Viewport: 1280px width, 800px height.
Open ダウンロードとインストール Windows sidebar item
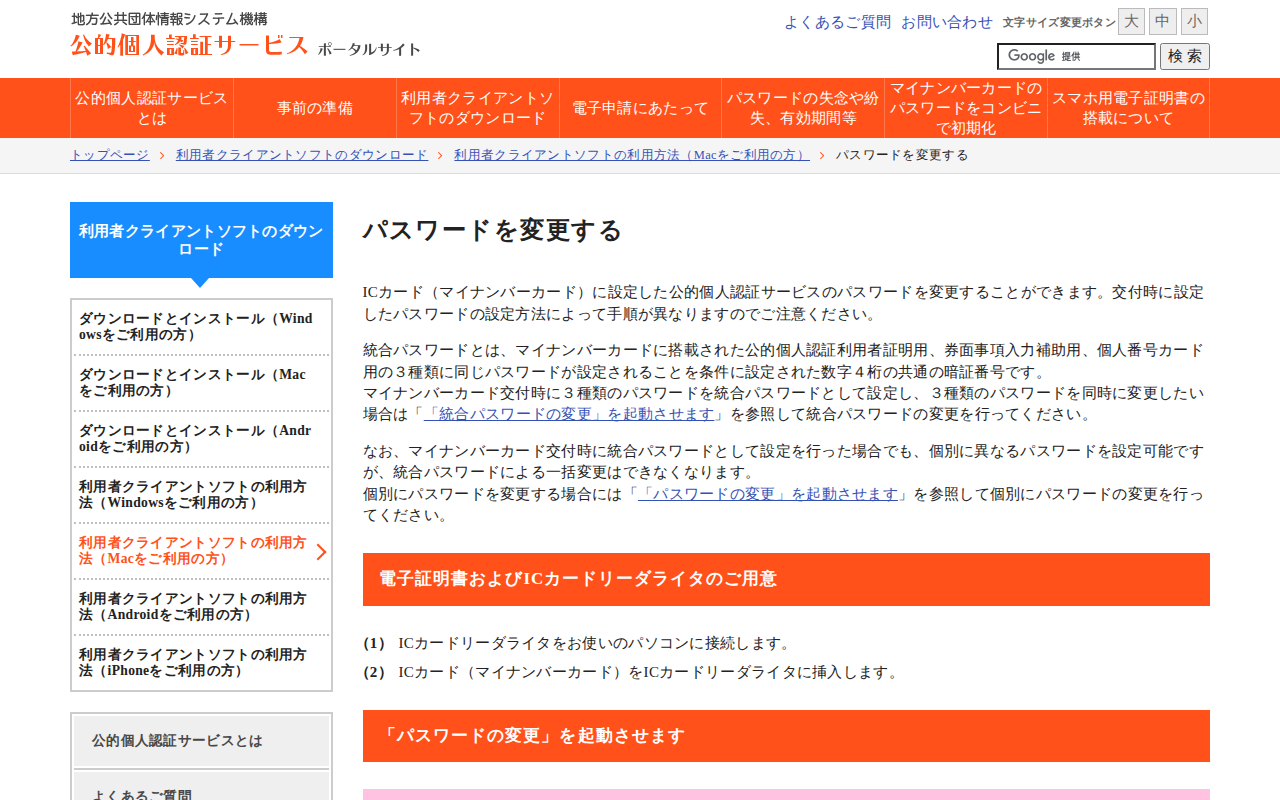[x=201, y=327]
